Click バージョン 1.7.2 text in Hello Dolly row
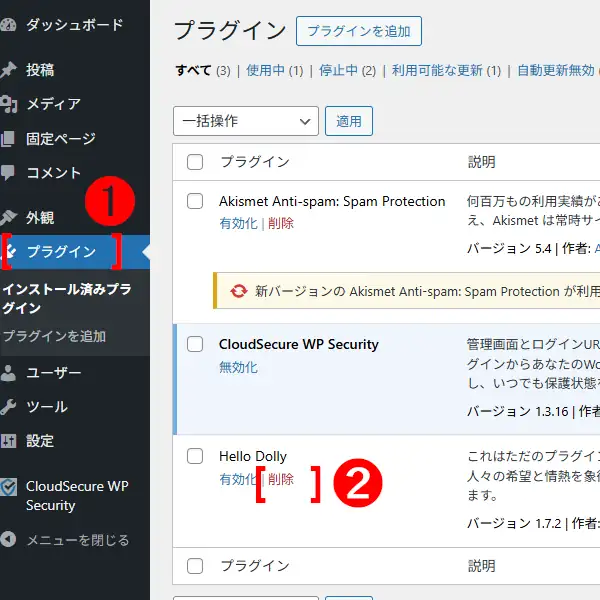 point(514,523)
